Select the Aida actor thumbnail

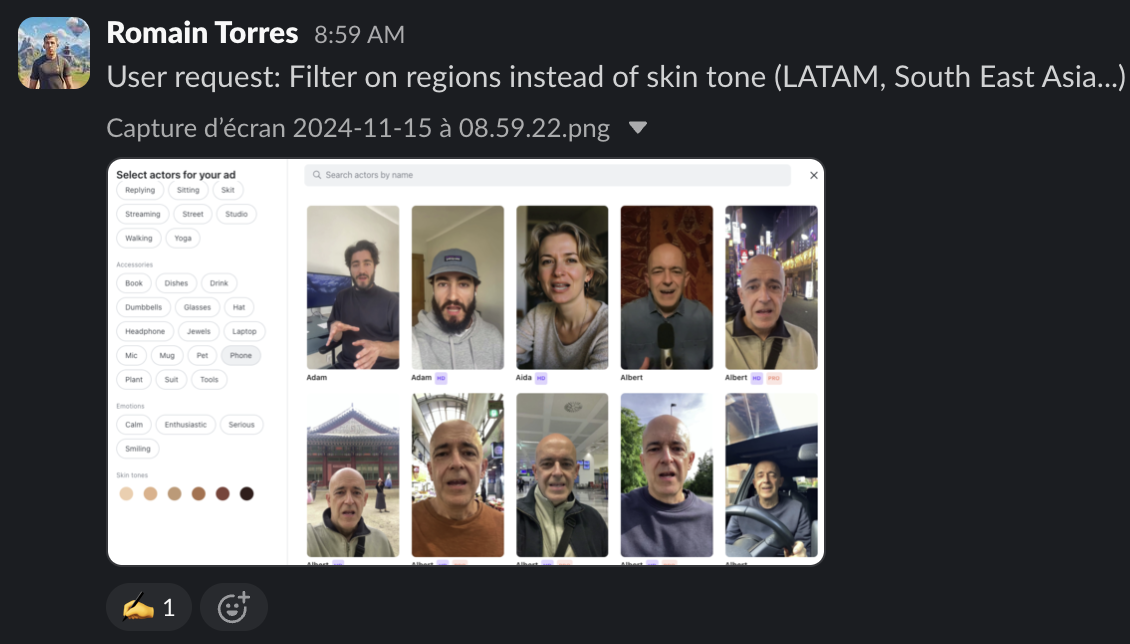[562, 287]
